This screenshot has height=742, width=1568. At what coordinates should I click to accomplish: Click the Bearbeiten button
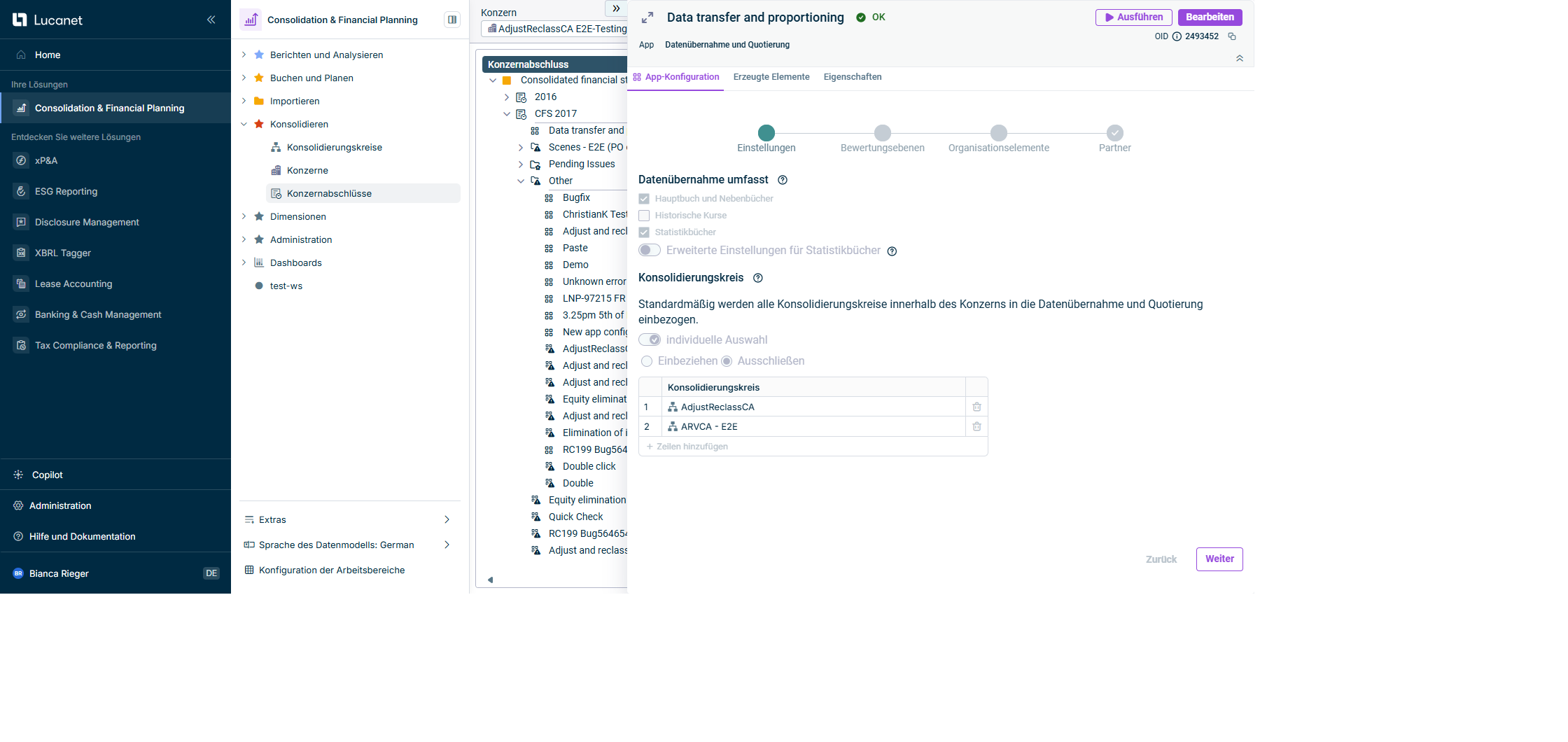[x=1210, y=17]
